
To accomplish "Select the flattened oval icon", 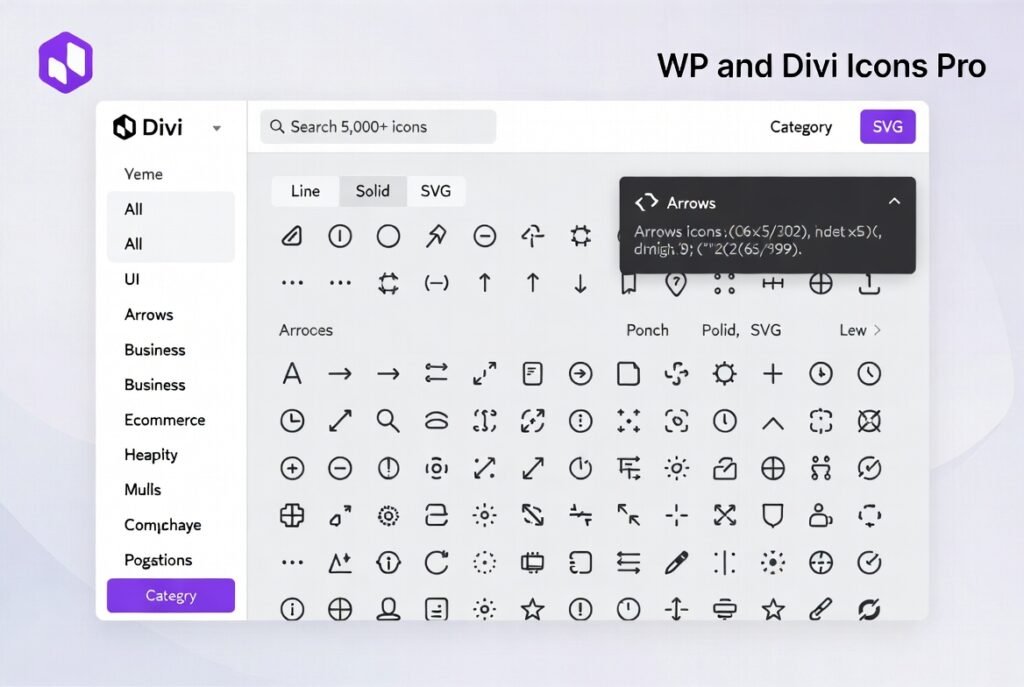I will [x=436, y=422].
